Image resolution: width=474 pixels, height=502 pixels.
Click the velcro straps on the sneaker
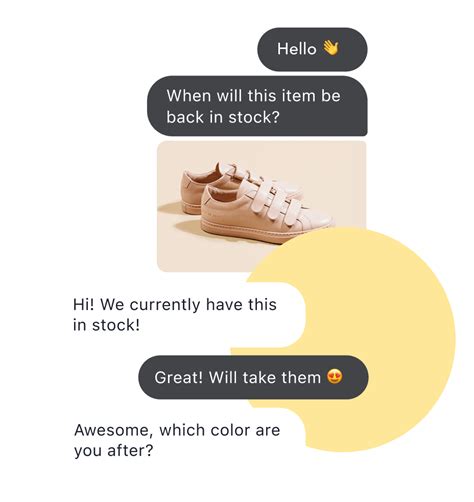(x=272, y=200)
